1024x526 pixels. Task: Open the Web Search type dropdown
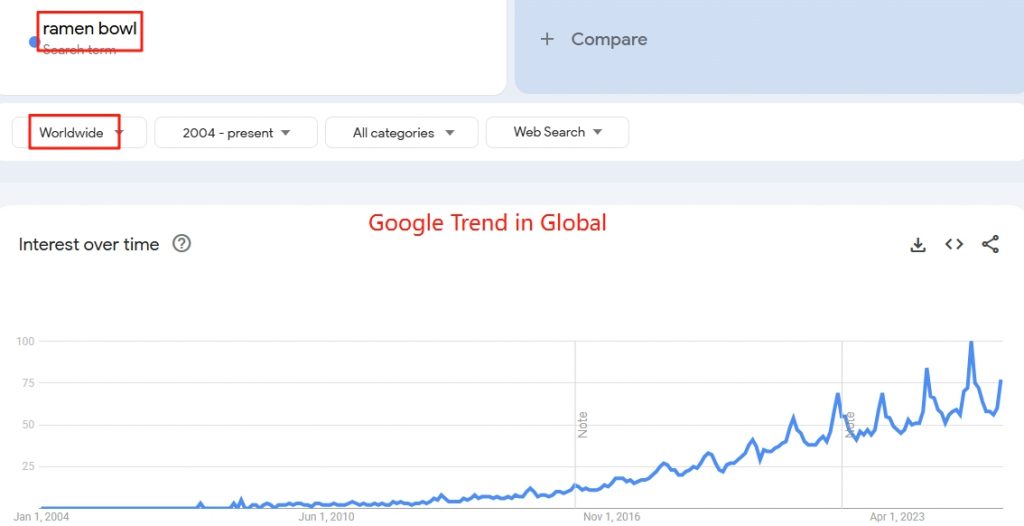click(x=558, y=133)
